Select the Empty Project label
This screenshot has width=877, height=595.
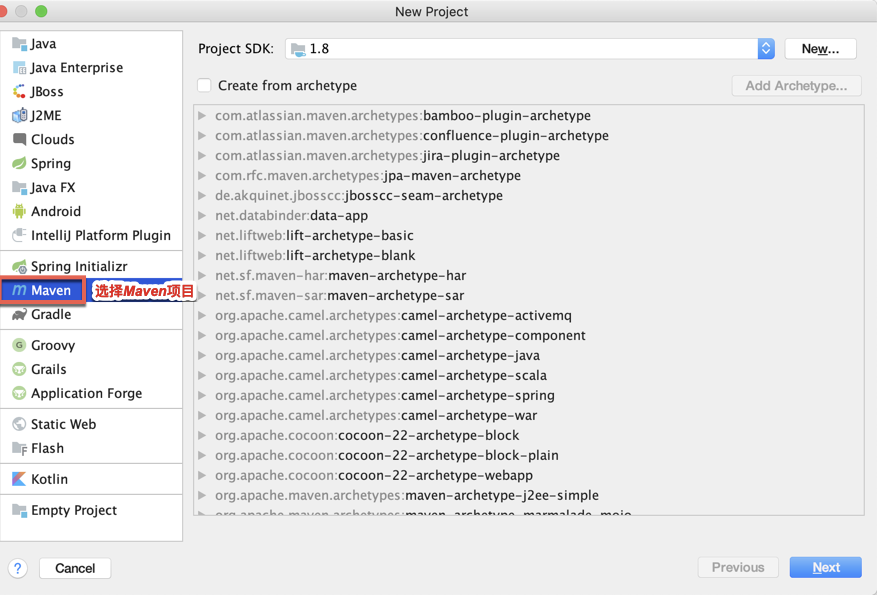74,510
